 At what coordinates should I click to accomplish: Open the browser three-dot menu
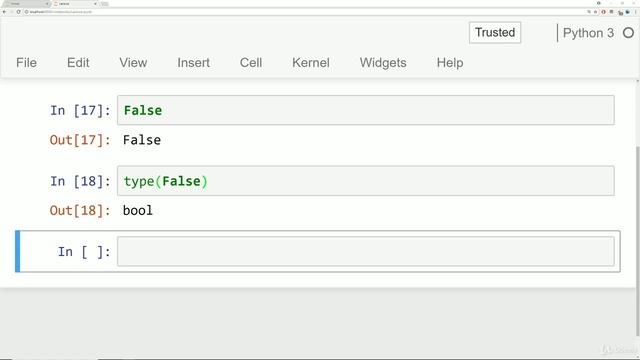(636, 12)
